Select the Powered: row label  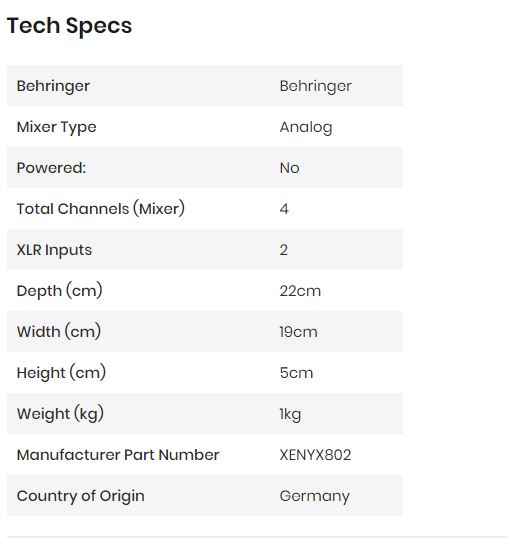click(x=51, y=168)
